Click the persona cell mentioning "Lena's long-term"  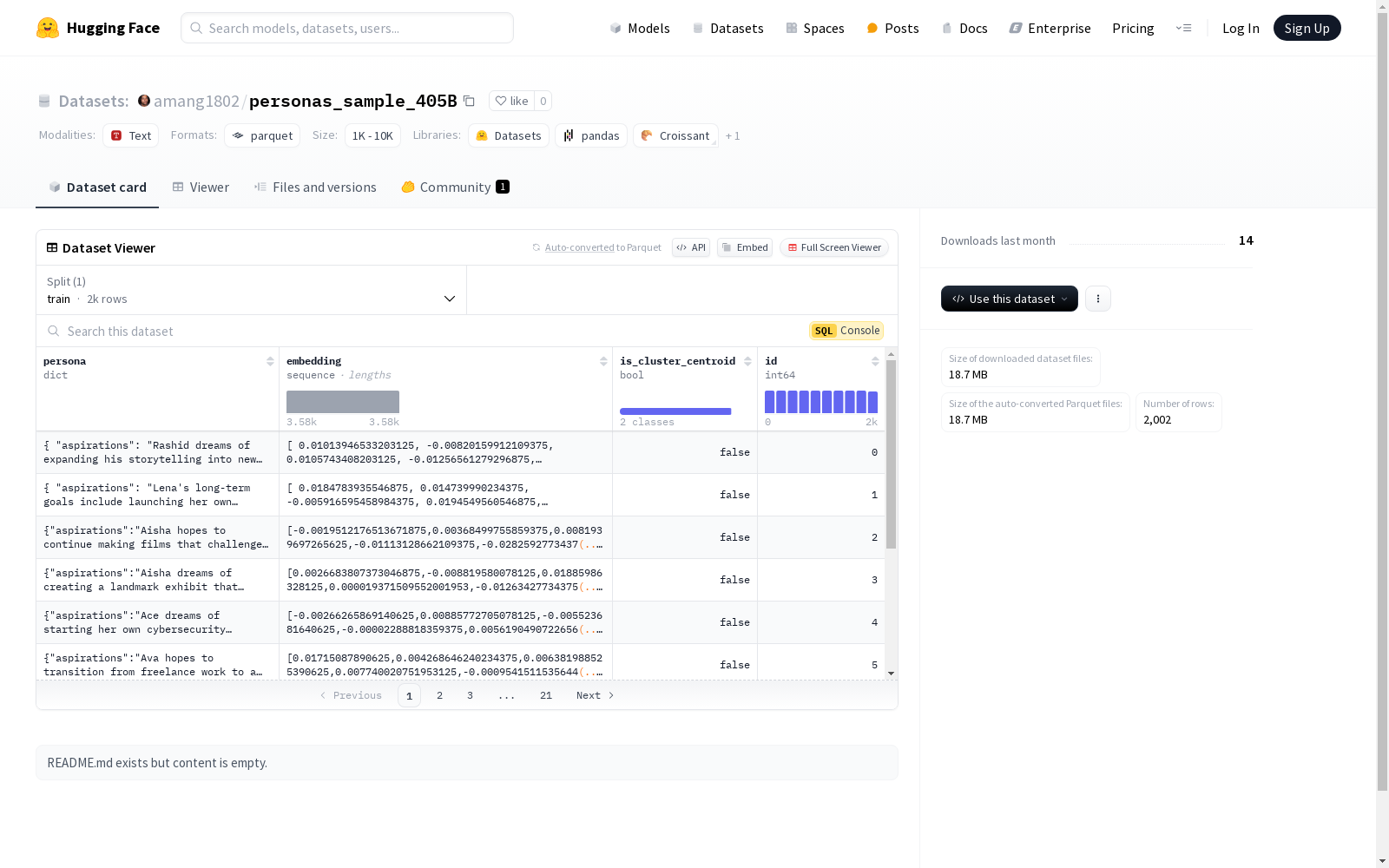(157, 495)
